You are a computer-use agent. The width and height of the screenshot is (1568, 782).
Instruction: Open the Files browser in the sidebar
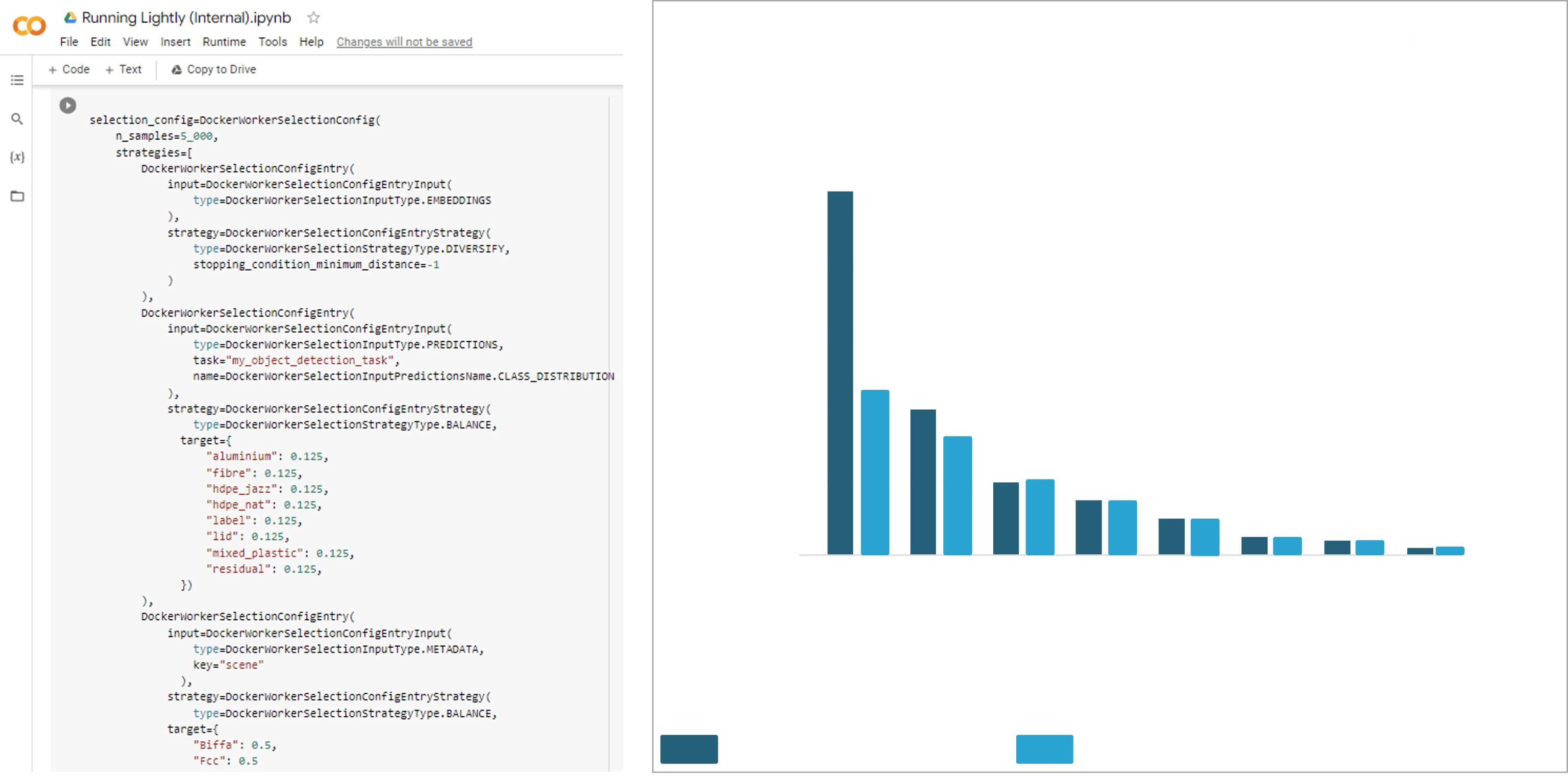[x=17, y=196]
